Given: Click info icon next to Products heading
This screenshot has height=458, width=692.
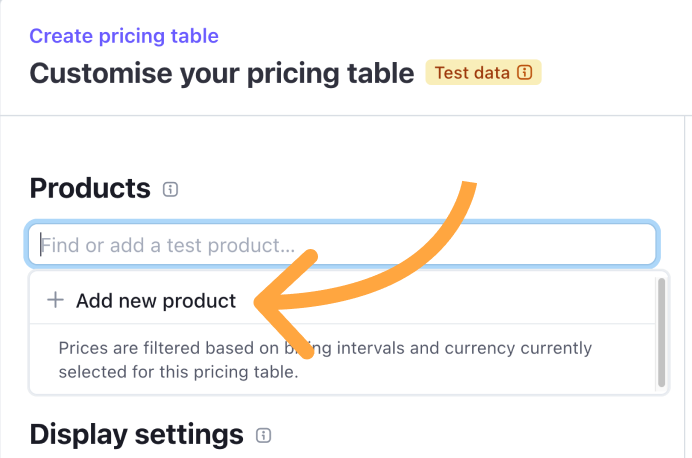Looking at the screenshot, I should (x=170, y=189).
